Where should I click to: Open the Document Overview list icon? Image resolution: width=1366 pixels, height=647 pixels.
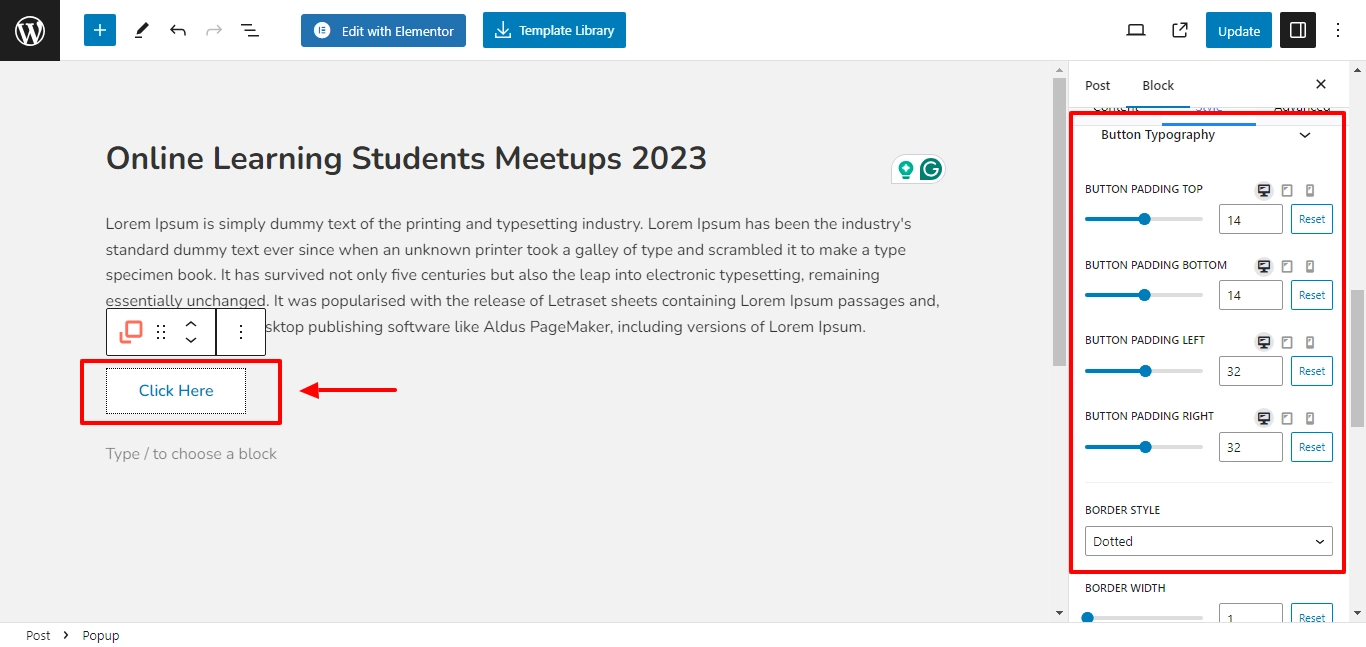[250, 31]
